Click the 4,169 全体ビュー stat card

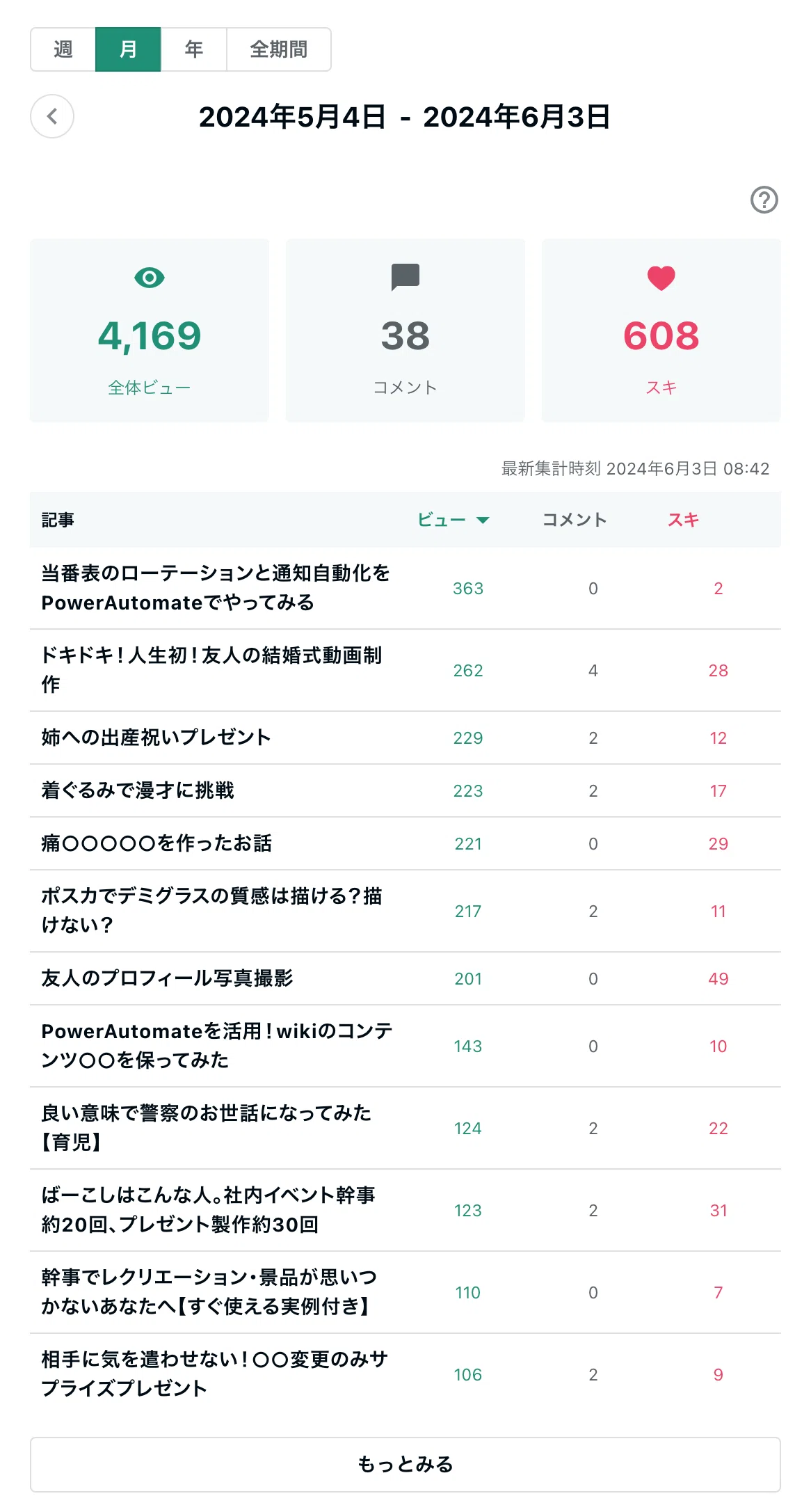(150, 331)
